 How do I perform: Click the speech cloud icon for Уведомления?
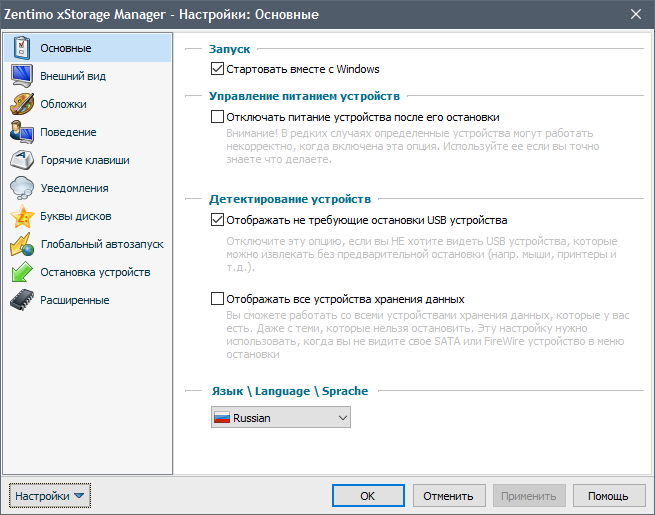22,188
